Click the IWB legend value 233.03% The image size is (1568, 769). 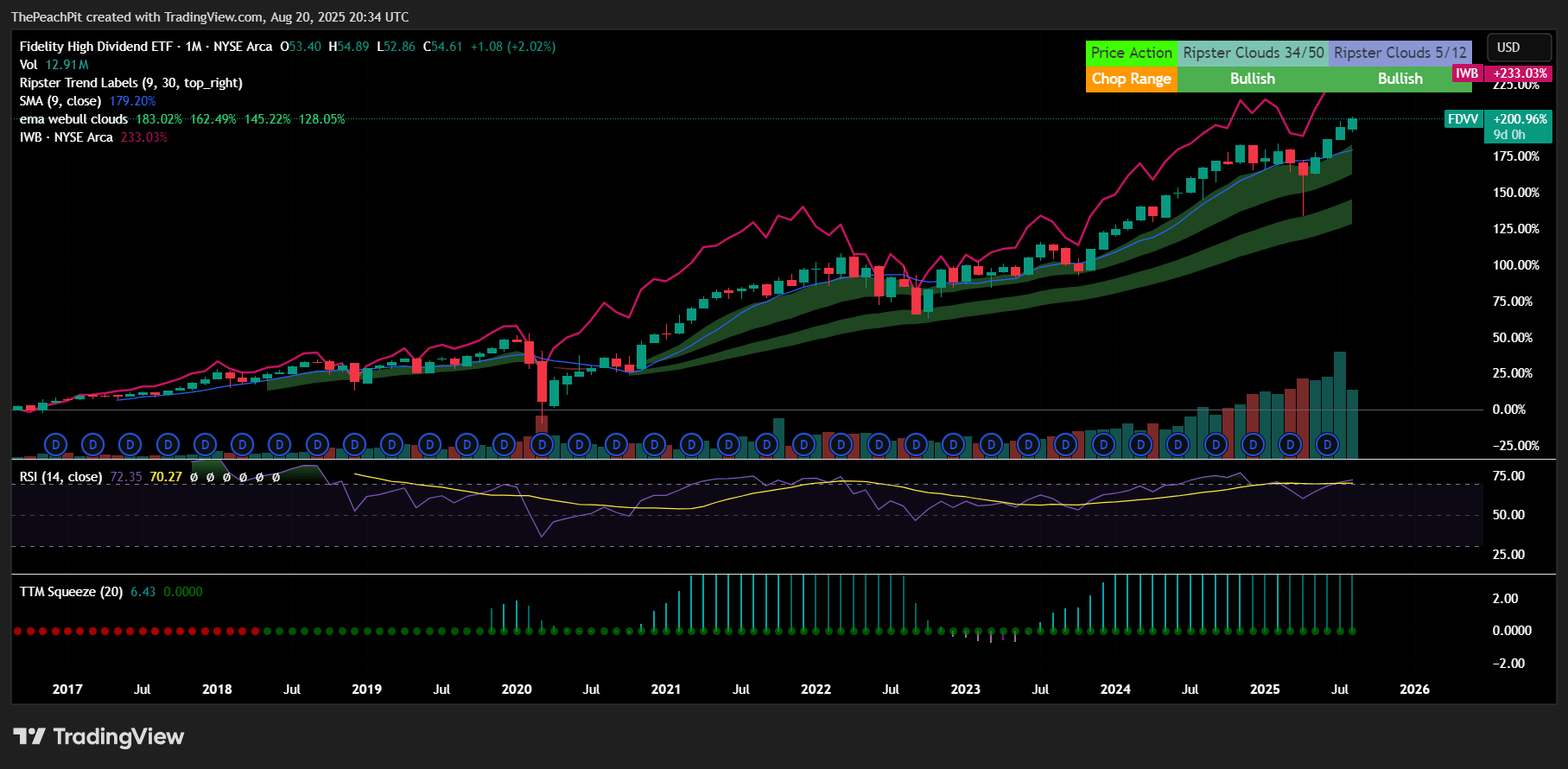click(144, 137)
